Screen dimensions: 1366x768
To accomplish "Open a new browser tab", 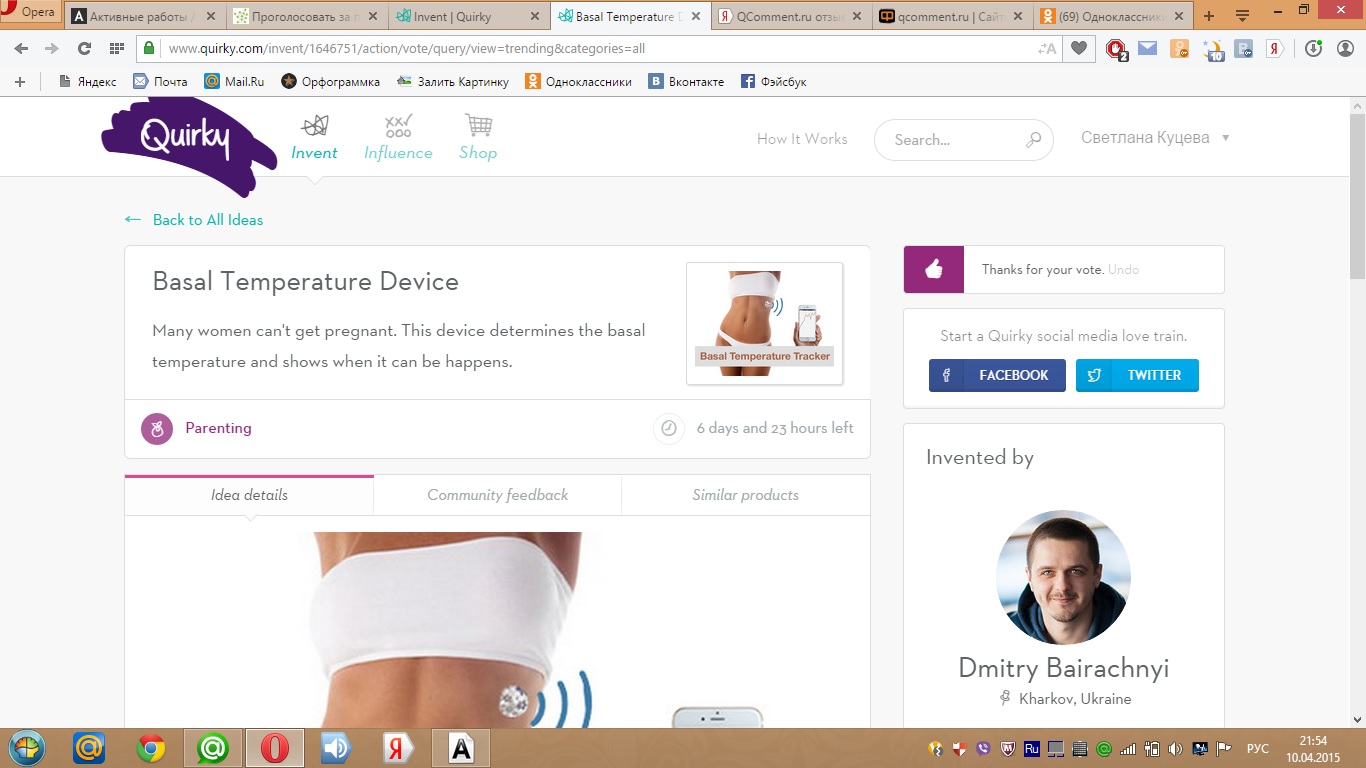I will pos(1209,16).
